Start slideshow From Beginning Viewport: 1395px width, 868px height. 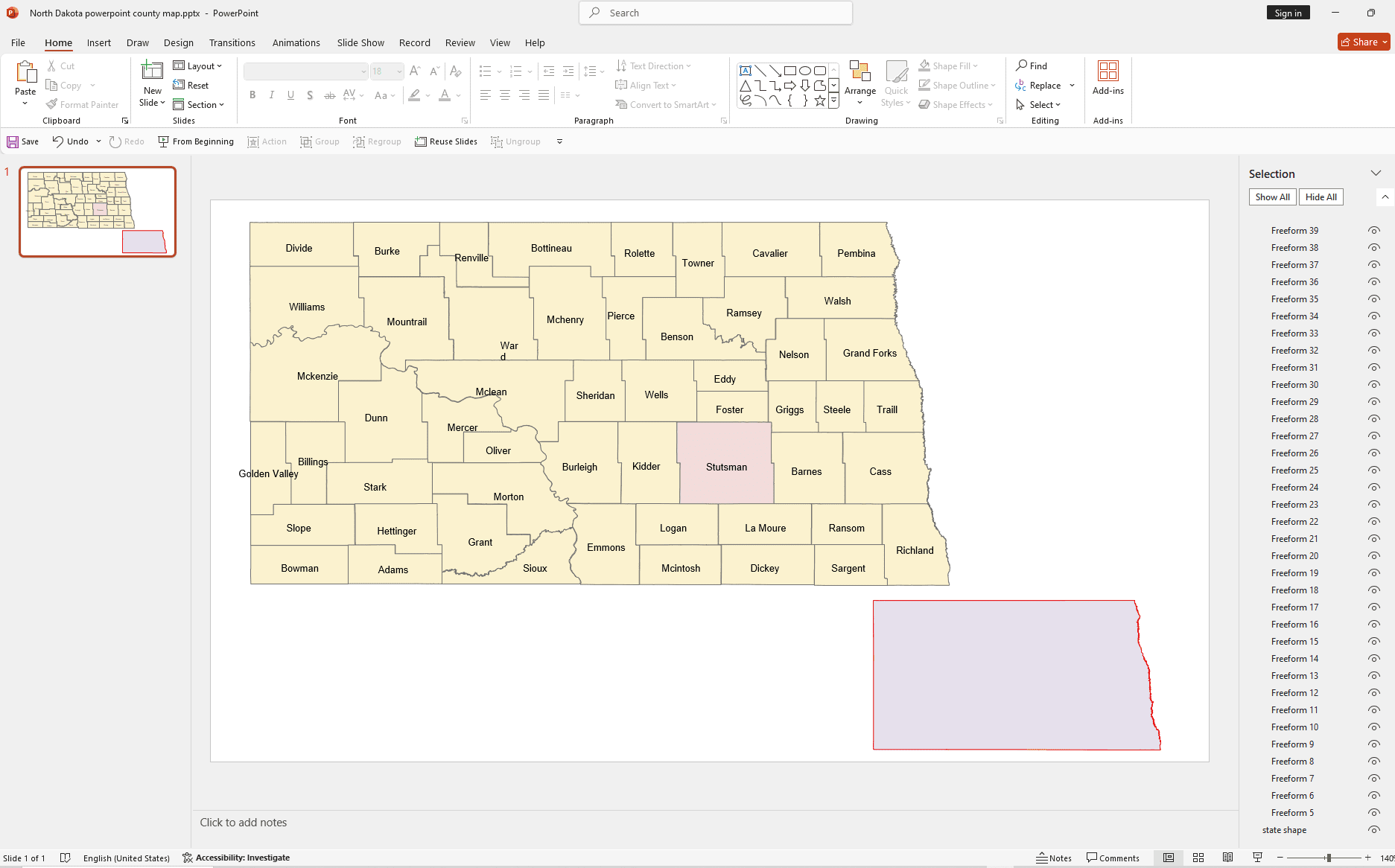(x=196, y=141)
